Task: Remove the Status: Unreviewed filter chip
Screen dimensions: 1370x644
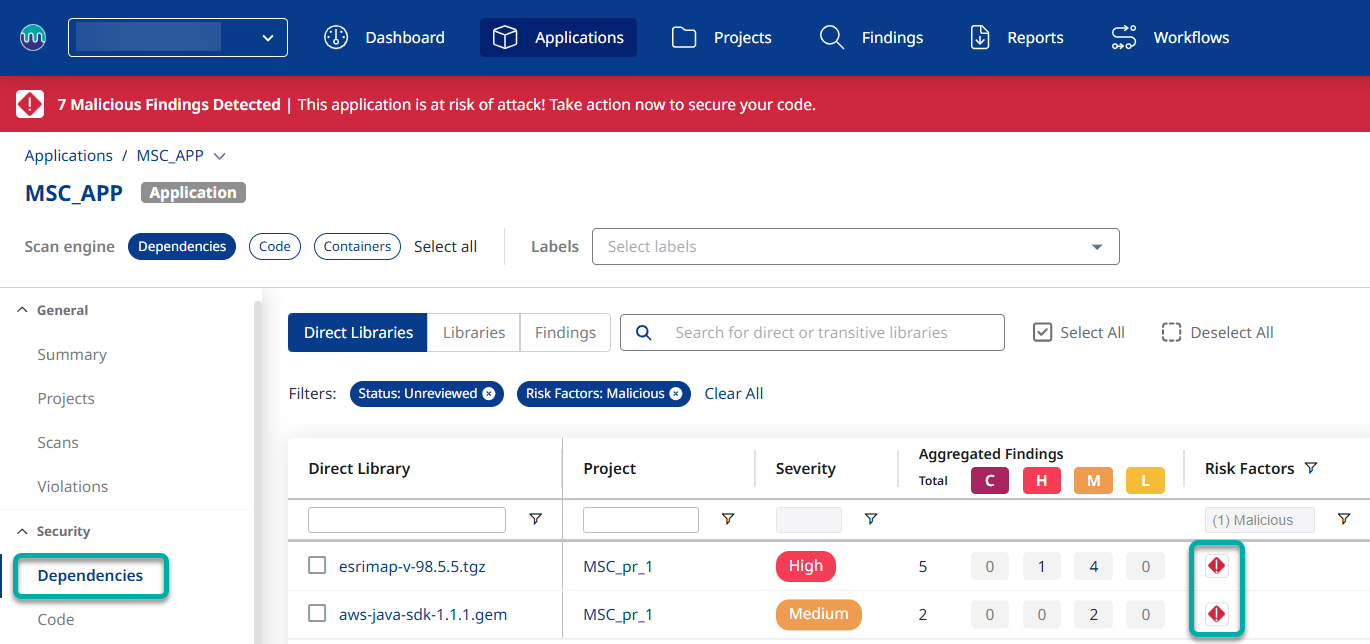Action: pyautogui.click(x=489, y=394)
